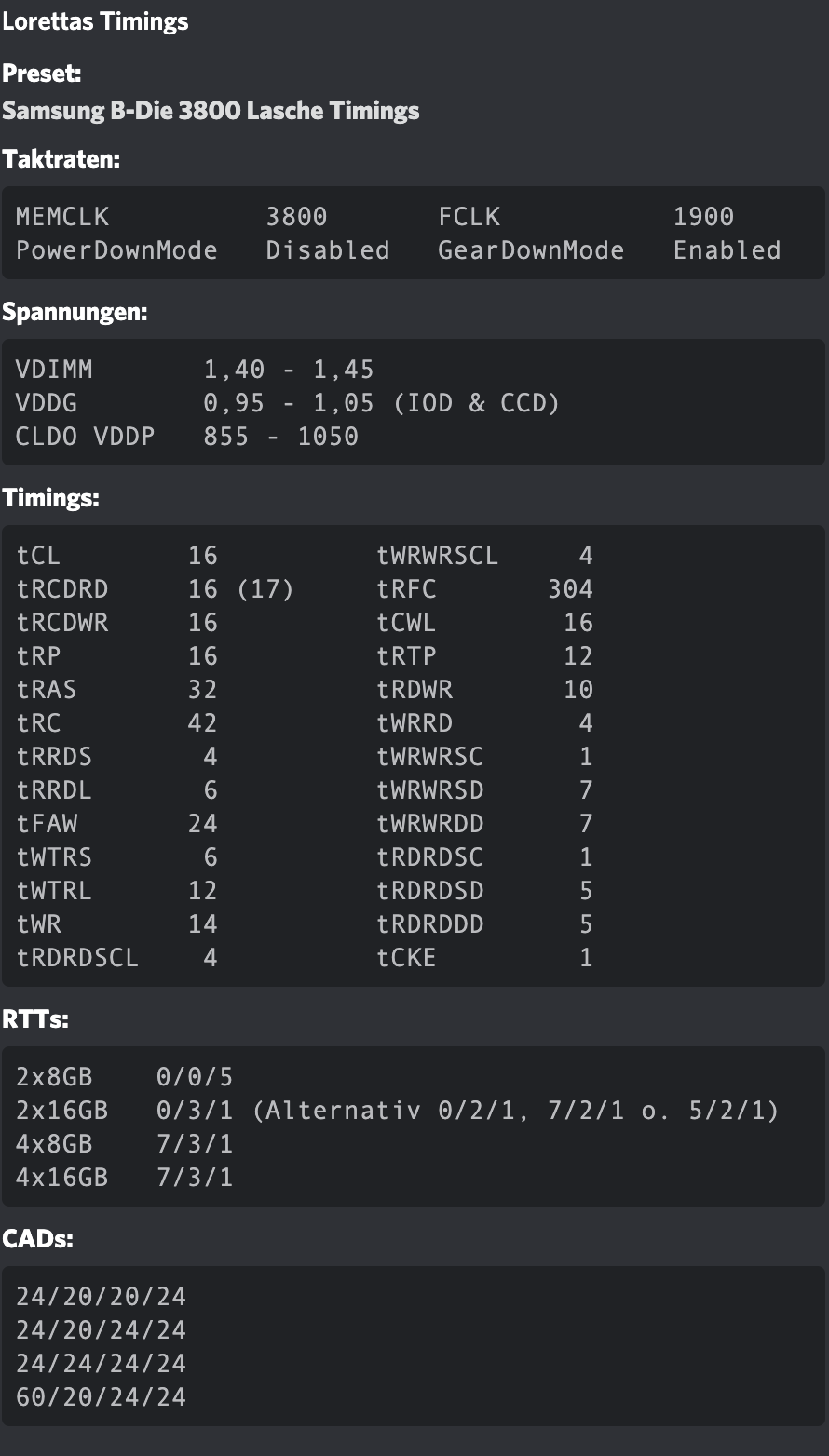Click the CLDO VDDP 855 - 1050 line
The height and width of the screenshot is (1456, 829).
click(187, 437)
